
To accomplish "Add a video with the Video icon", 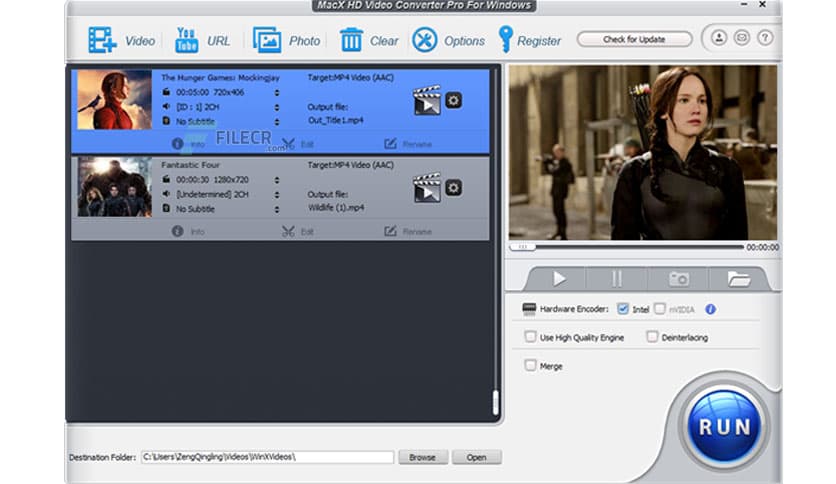I will [x=102, y=41].
